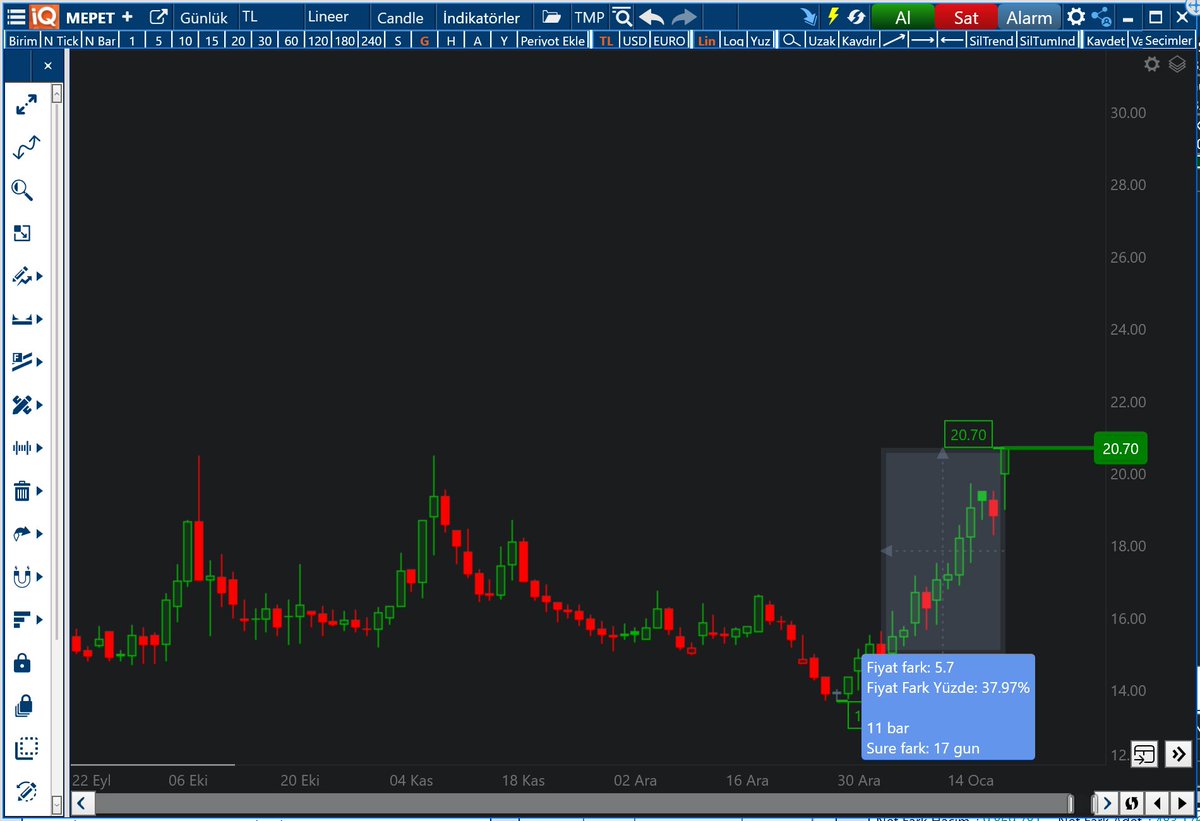This screenshot has width=1200, height=821.
Task: Open the Candle chart type dropdown
Action: pos(402,17)
